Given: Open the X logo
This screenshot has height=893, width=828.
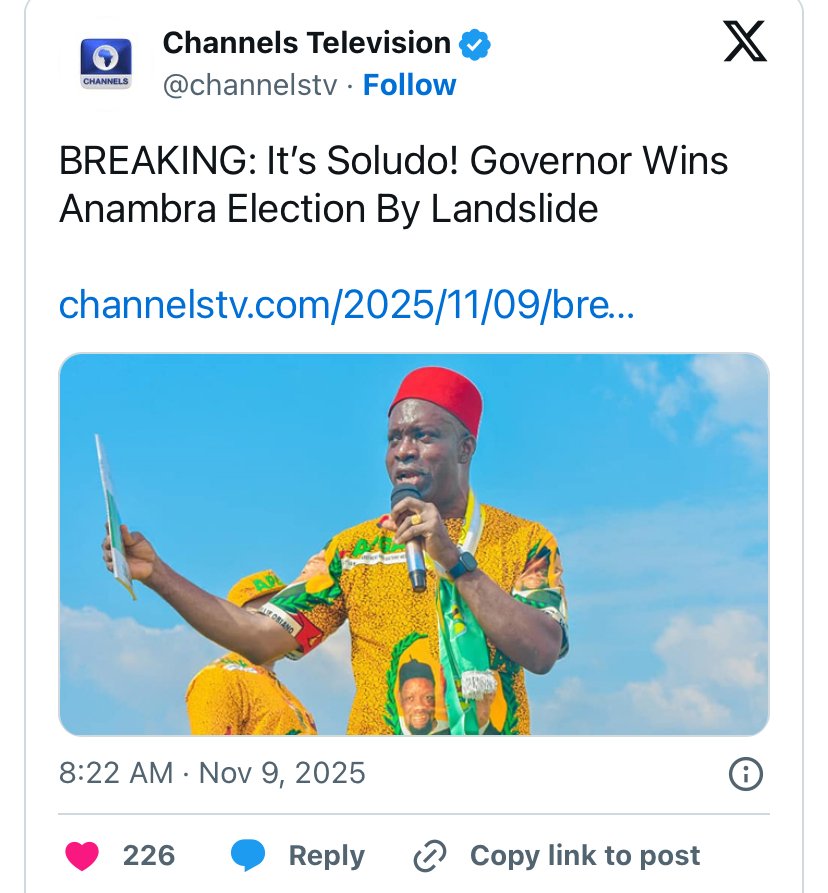Looking at the screenshot, I should pyautogui.click(x=744, y=43).
